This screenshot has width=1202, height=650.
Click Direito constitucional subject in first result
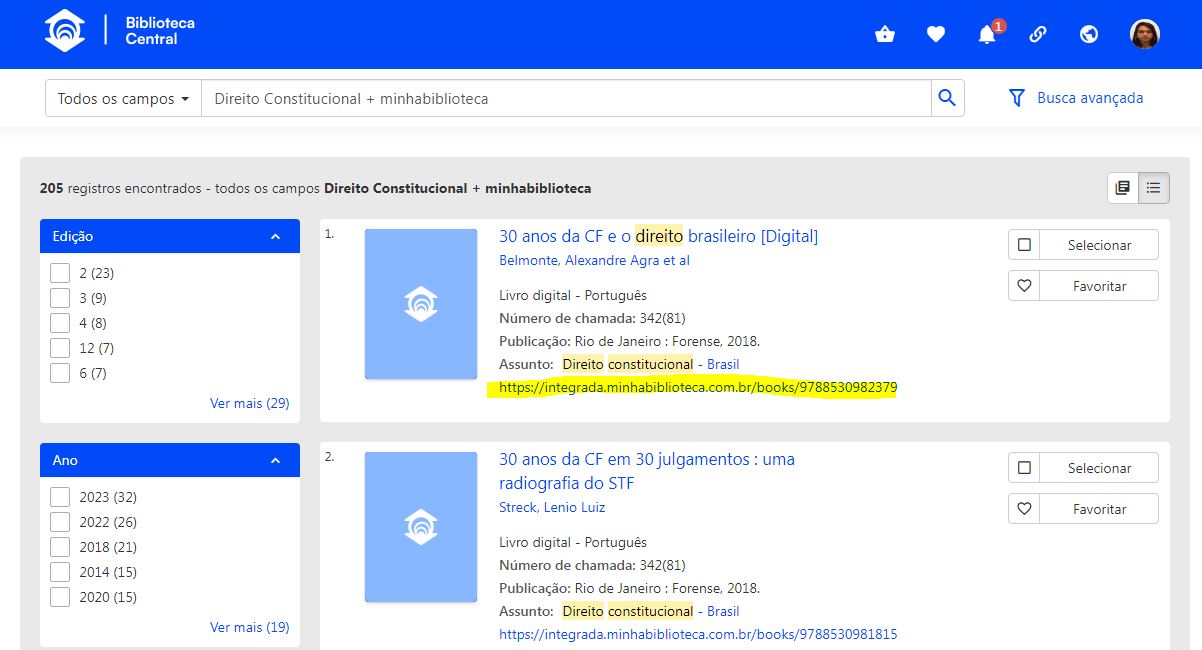coord(627,364)
